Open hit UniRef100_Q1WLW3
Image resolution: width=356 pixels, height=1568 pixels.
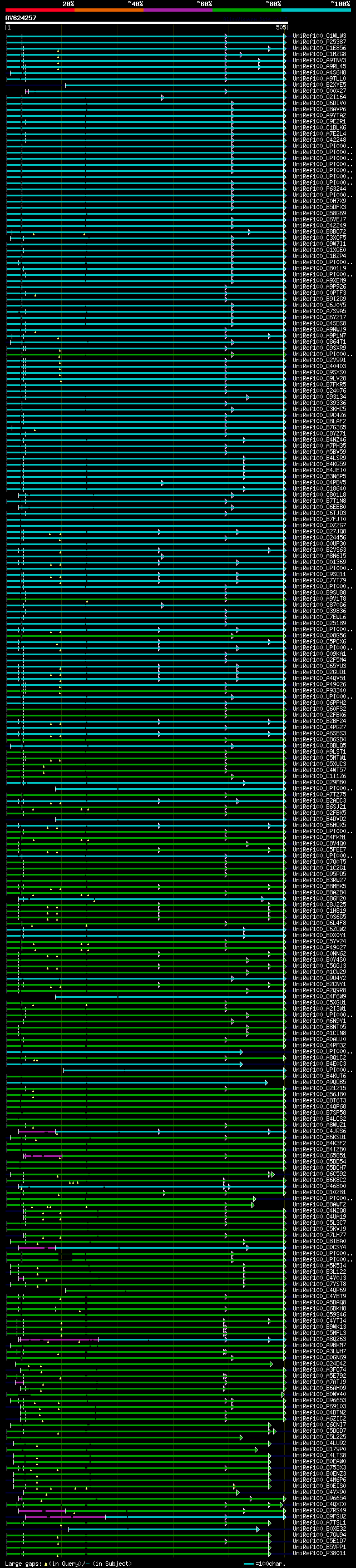coord(319,36)
